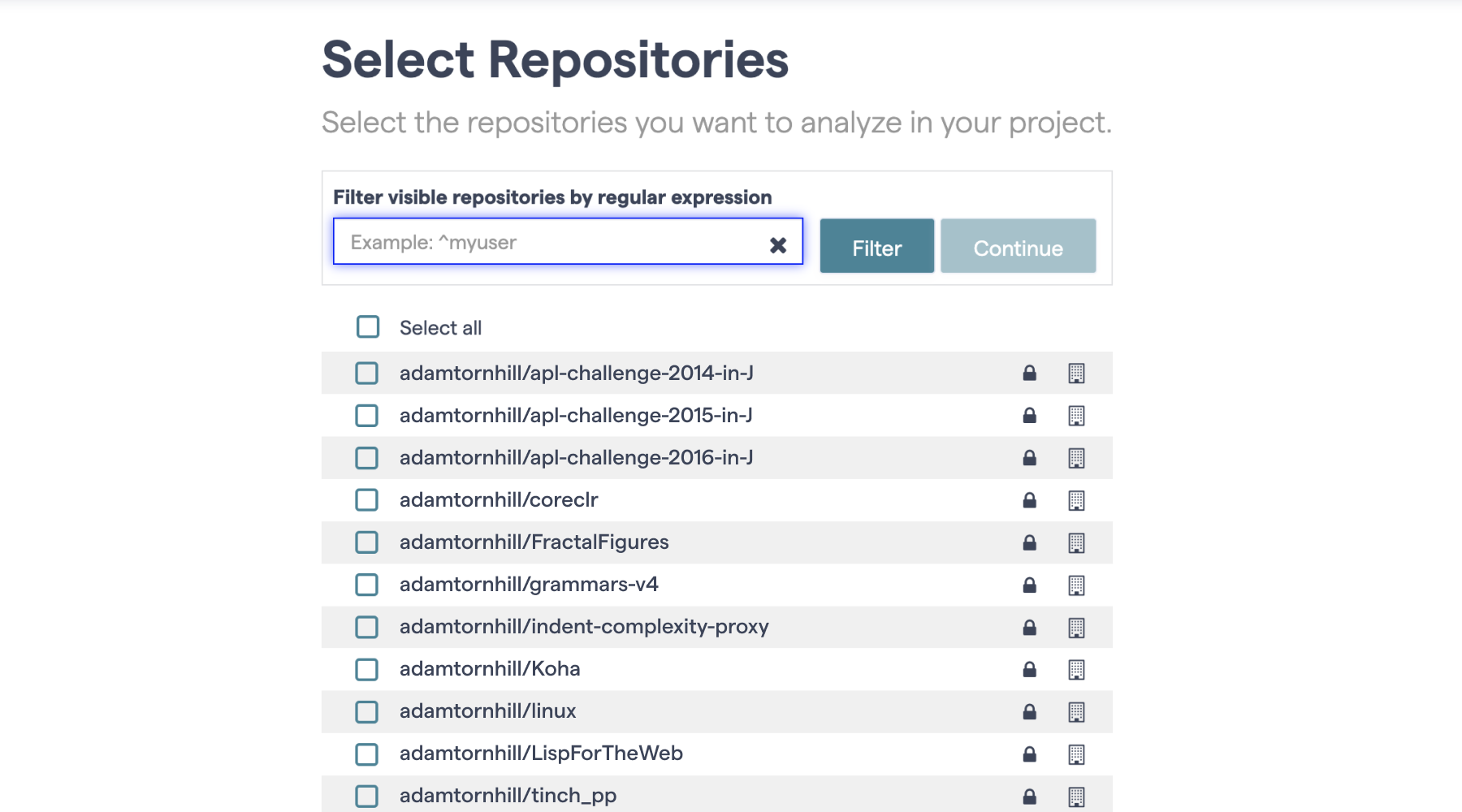Tick the checkbox for adamtornhill/linux

pyautogui.click(x=367, y=710)
